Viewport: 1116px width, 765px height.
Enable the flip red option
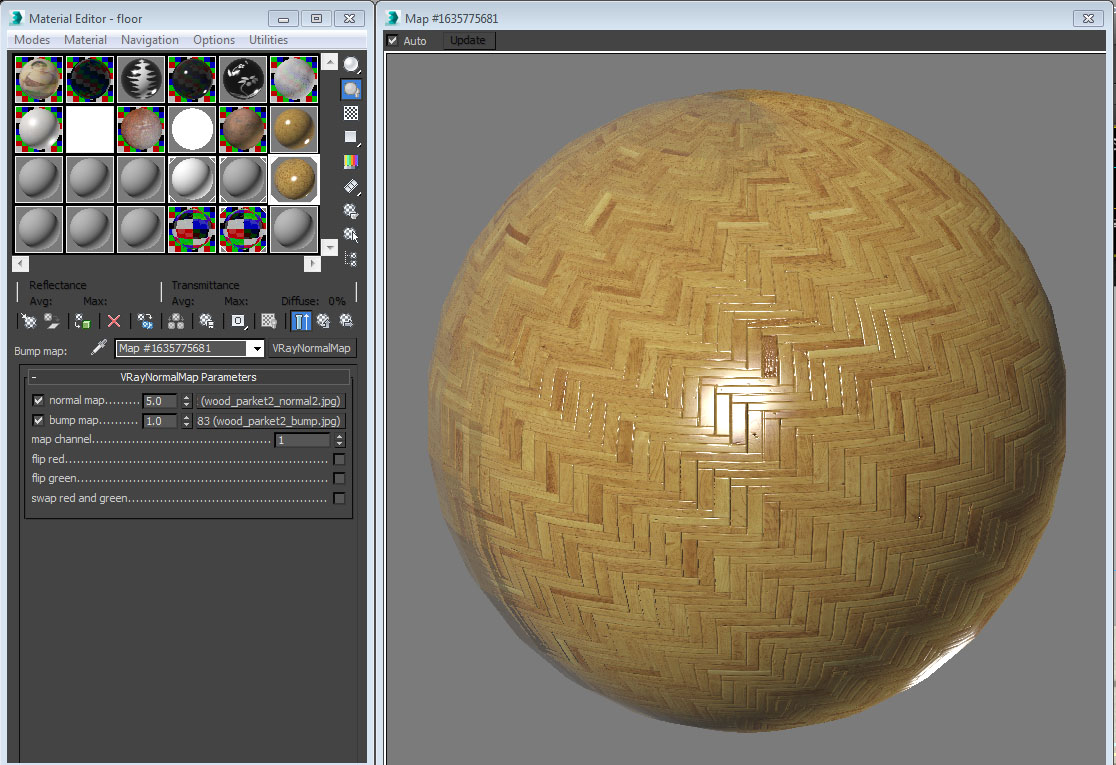340,459
